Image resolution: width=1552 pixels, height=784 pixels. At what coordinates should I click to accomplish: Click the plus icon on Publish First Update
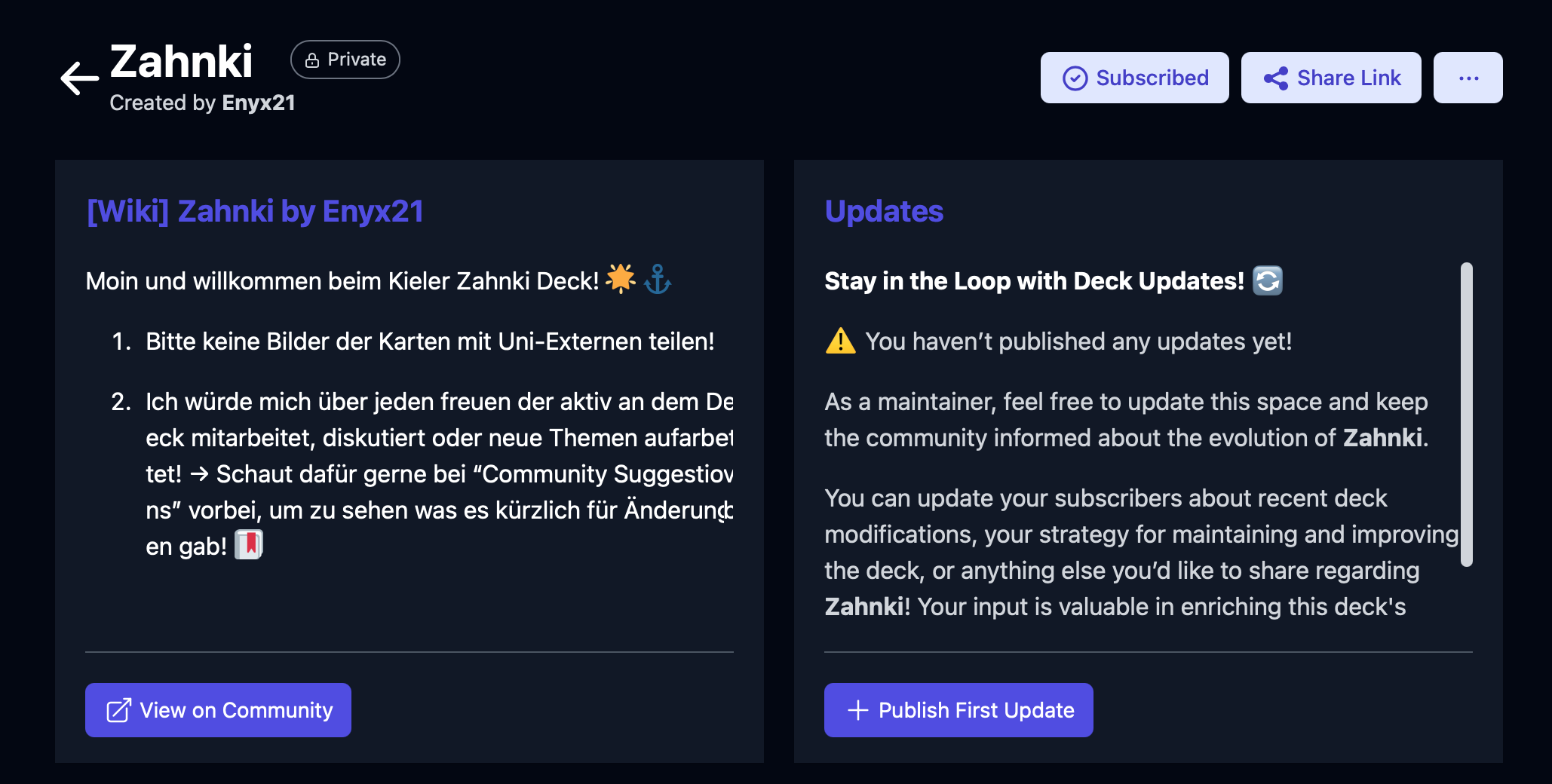(x=857, y=710)
